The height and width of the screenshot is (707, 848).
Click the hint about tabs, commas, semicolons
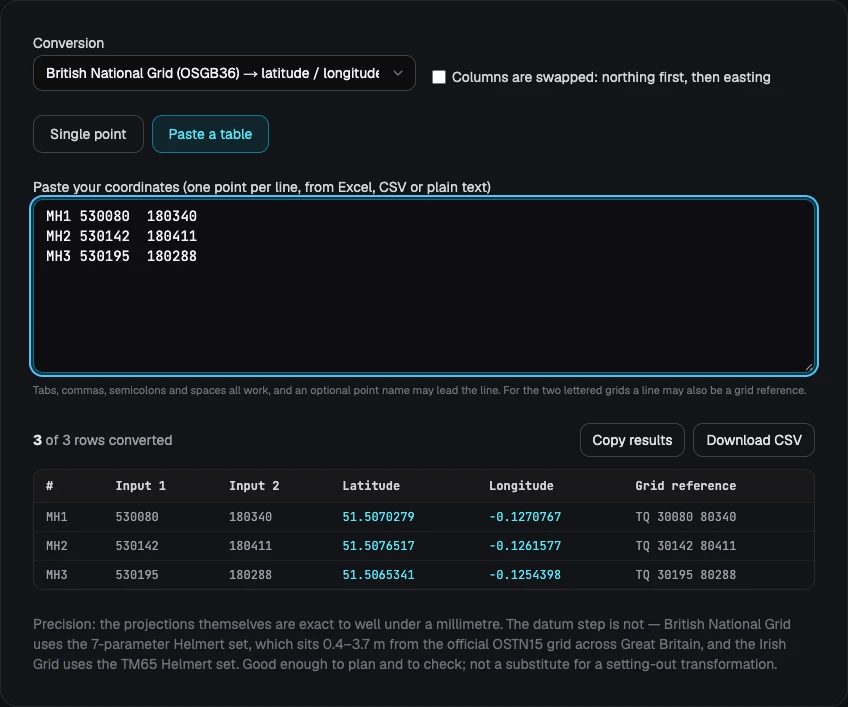420,390
